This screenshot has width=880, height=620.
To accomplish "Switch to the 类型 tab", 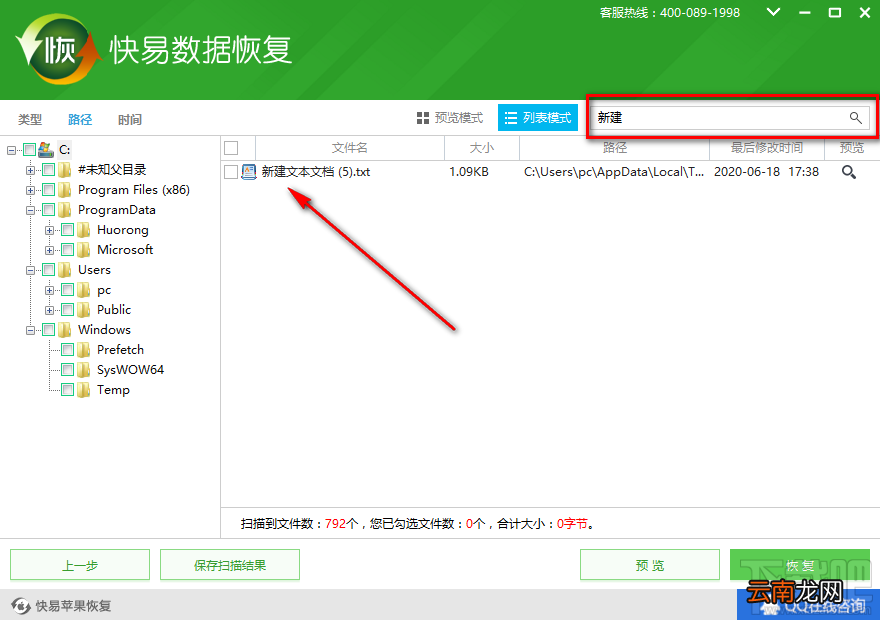I will tap(30, 120).
